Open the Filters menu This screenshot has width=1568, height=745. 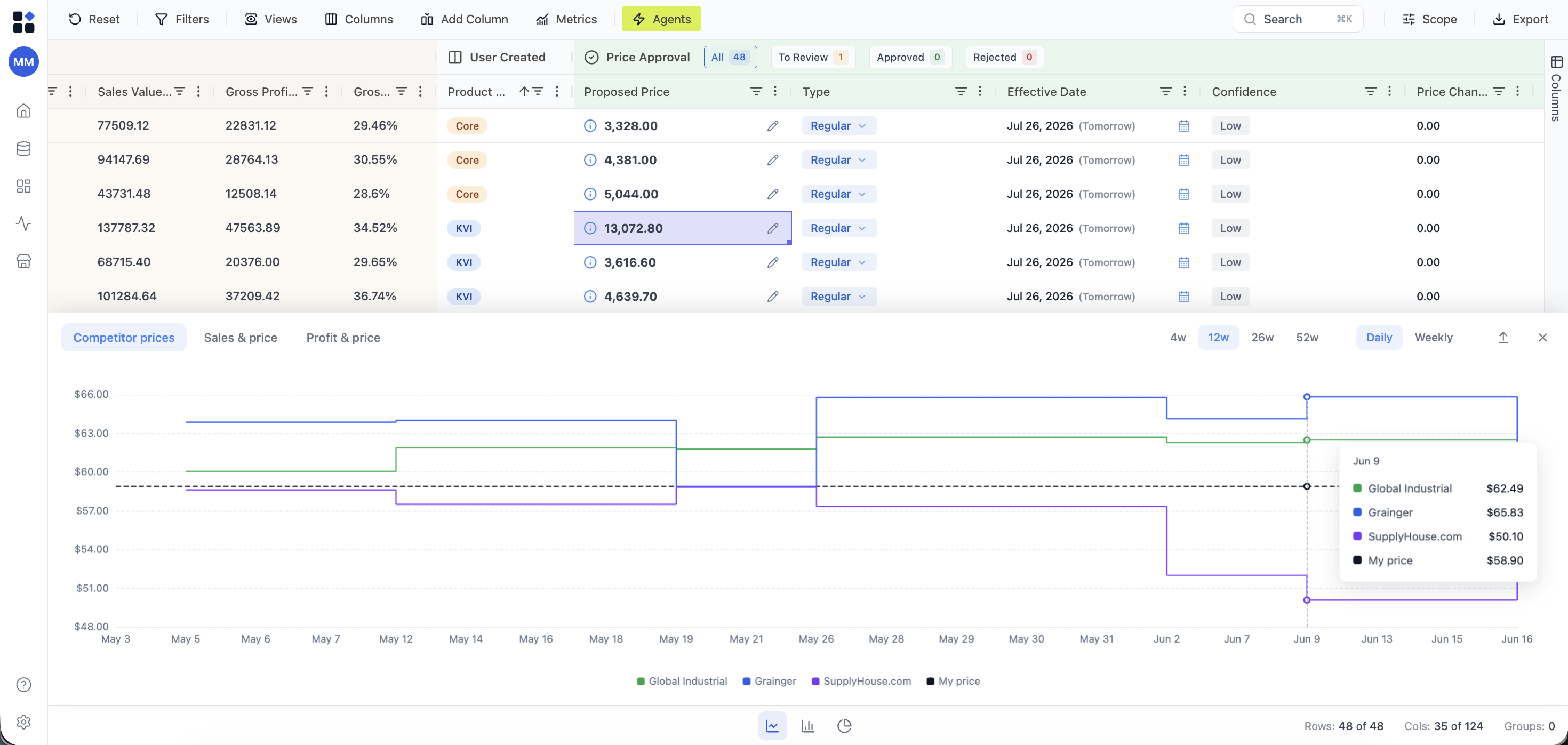click(x=181, y=19)
